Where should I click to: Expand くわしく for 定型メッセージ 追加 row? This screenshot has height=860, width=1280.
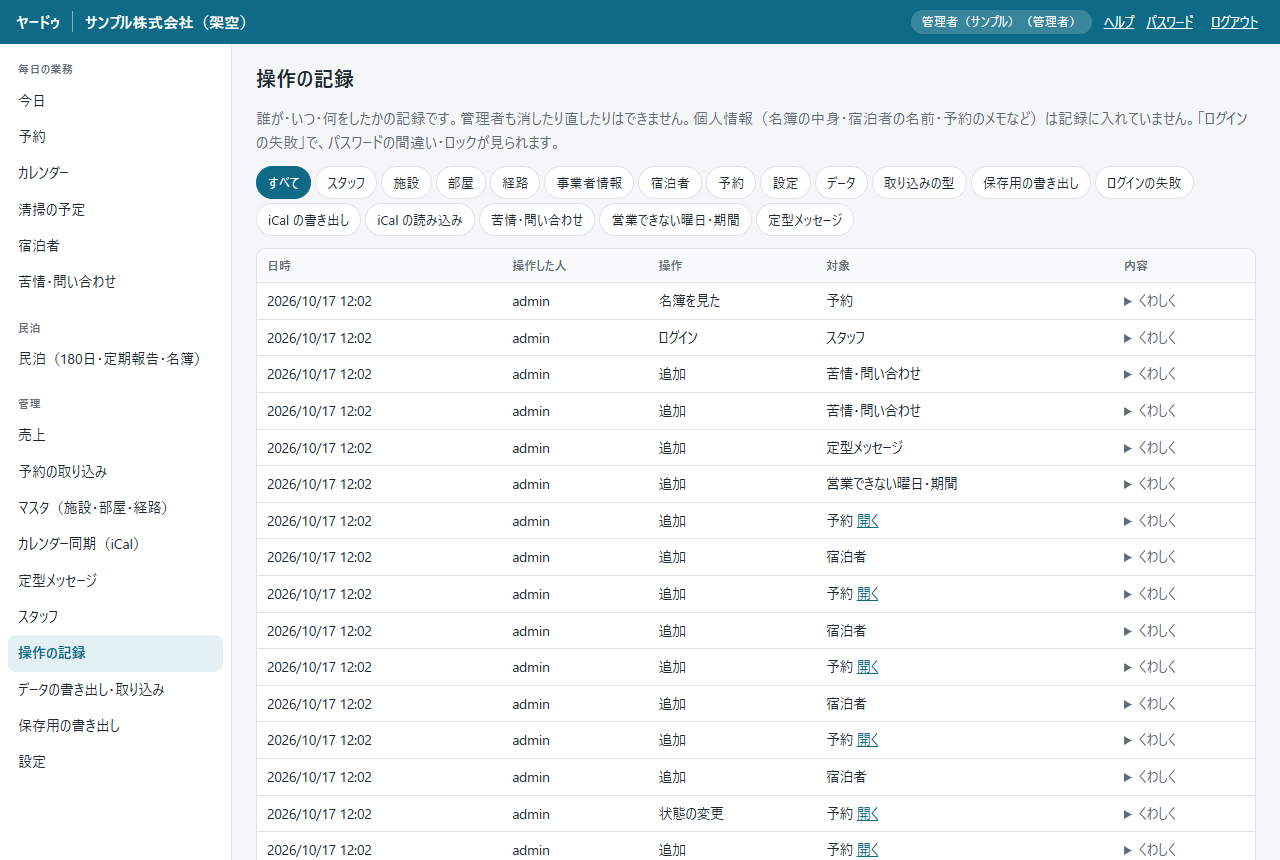pos(1150,448)
